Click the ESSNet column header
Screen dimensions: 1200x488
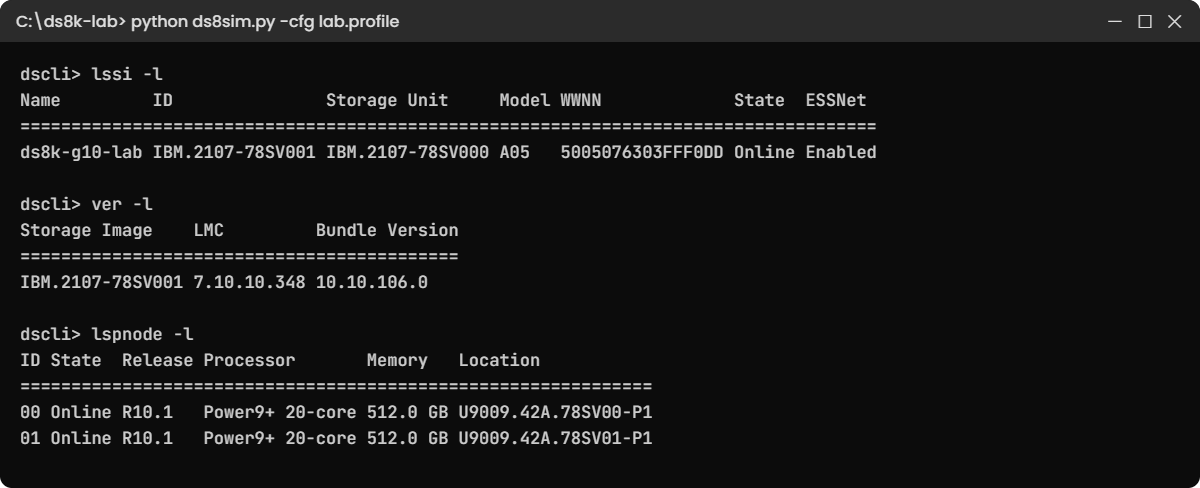pos(836,100)
